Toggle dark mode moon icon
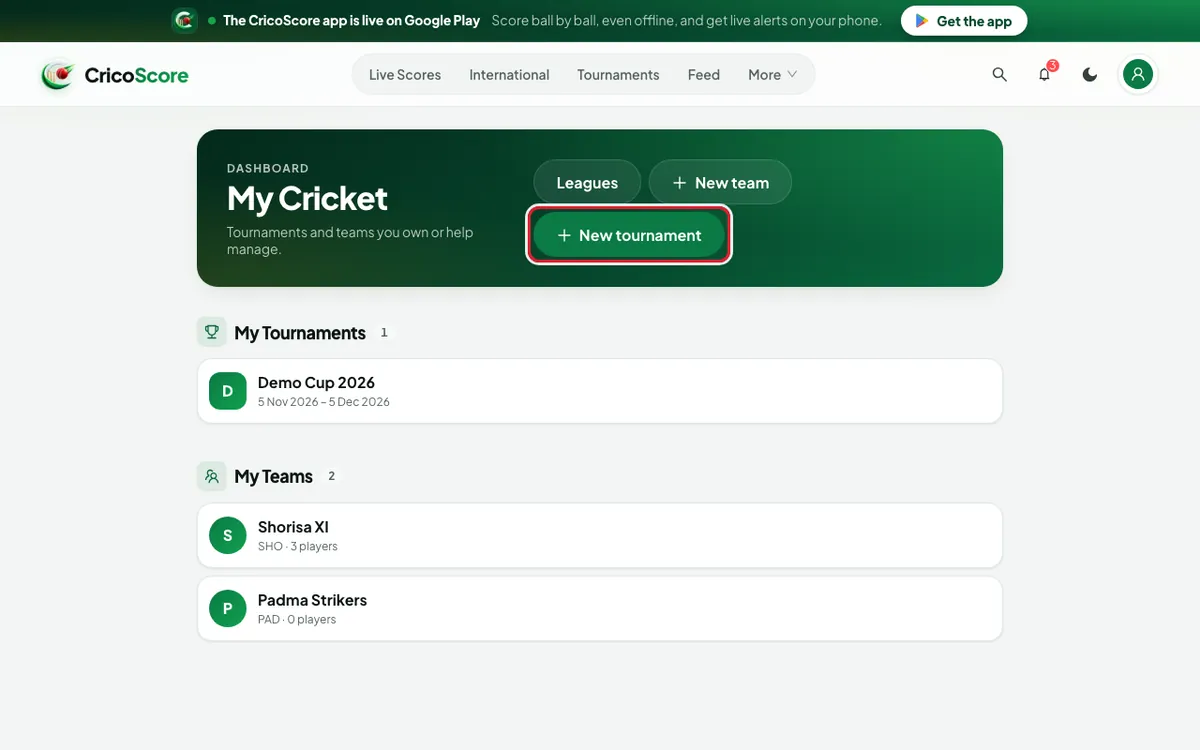The image size is (1200, 750). (1090, 75)
